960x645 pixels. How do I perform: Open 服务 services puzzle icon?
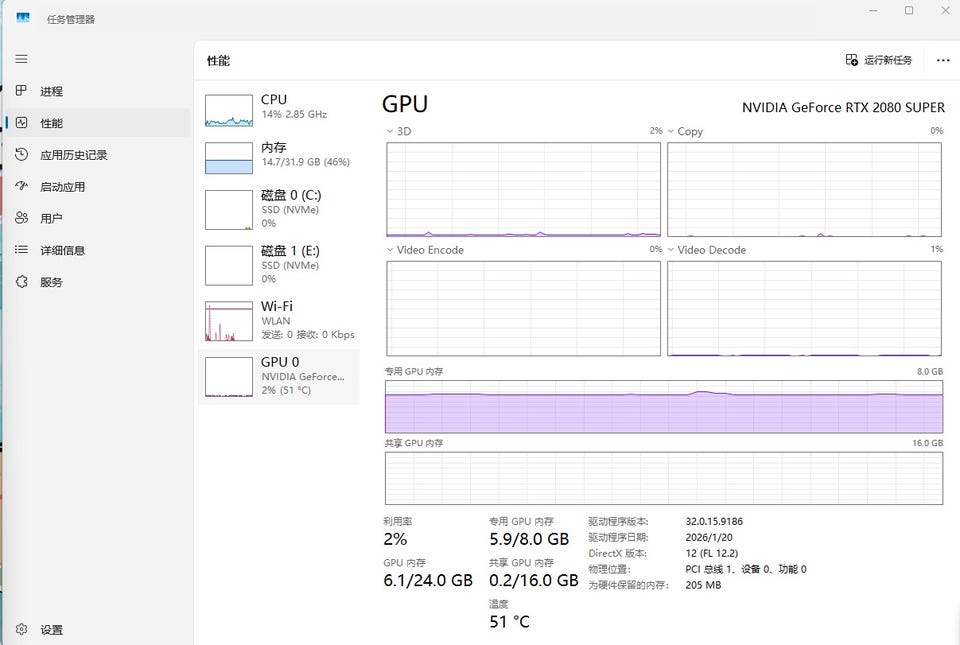(x=21, y=281)
